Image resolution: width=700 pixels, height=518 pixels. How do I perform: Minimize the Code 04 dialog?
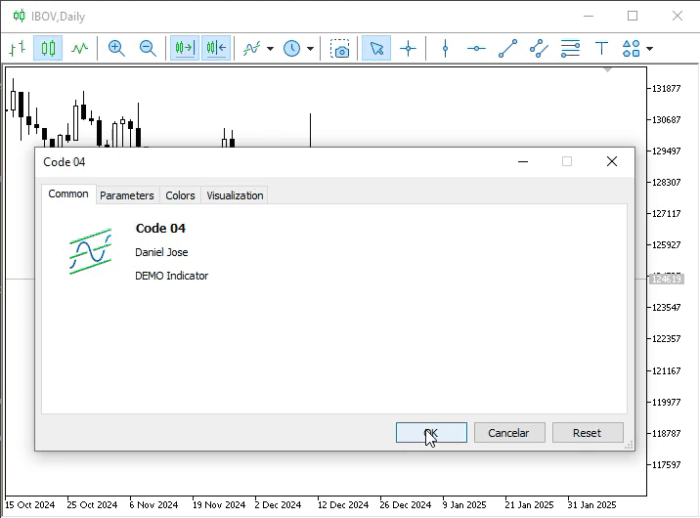coord(523,161)
